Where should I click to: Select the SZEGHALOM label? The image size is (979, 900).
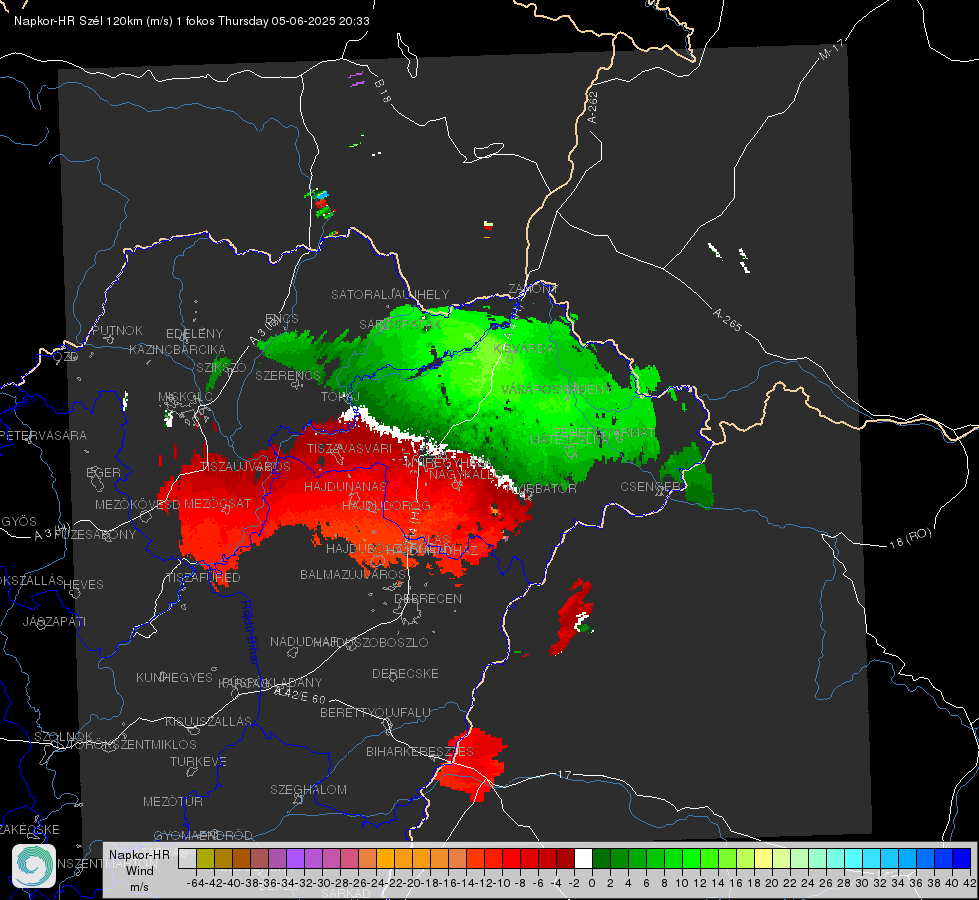[308, 789]
